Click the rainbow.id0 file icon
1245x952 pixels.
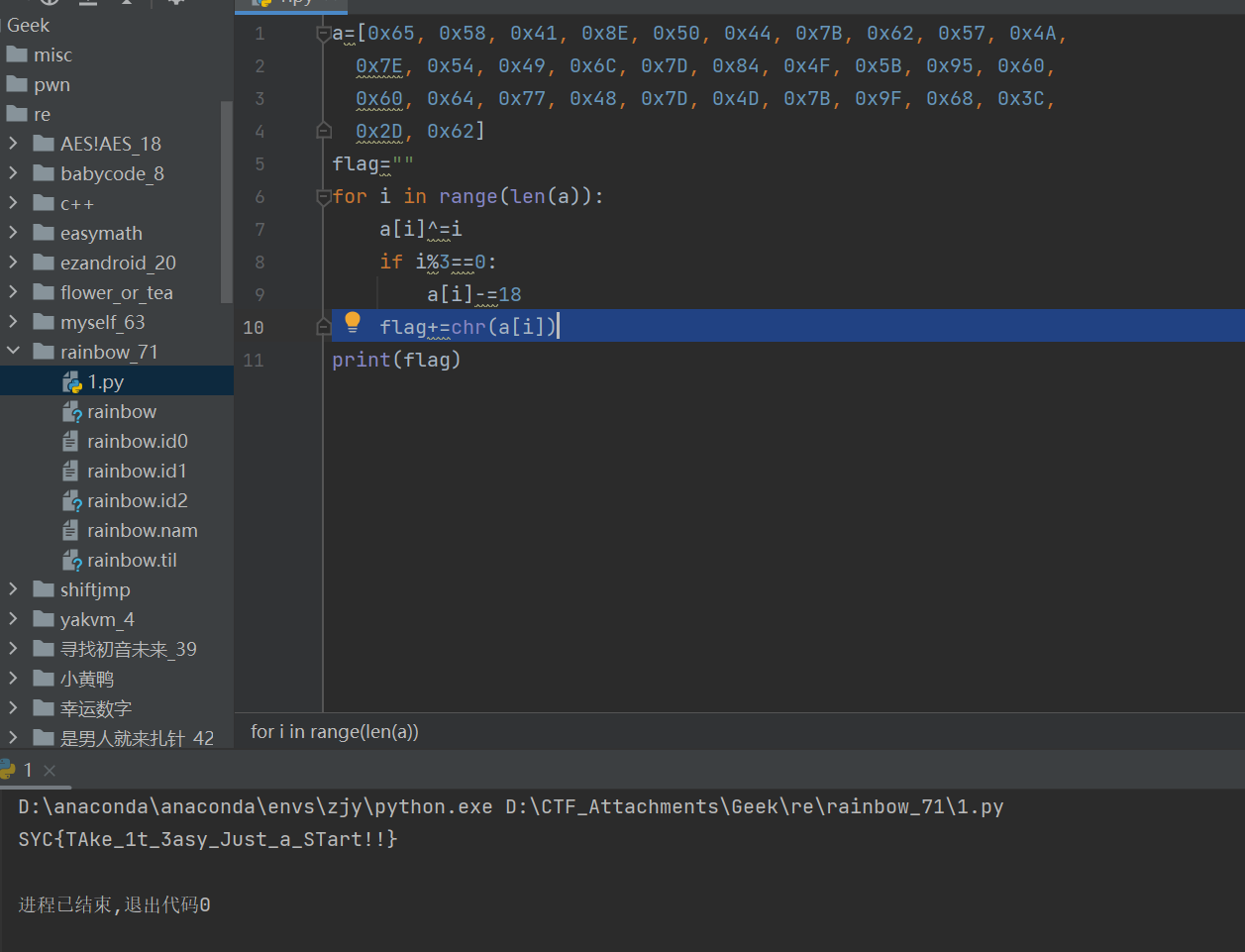coord(70,442)
